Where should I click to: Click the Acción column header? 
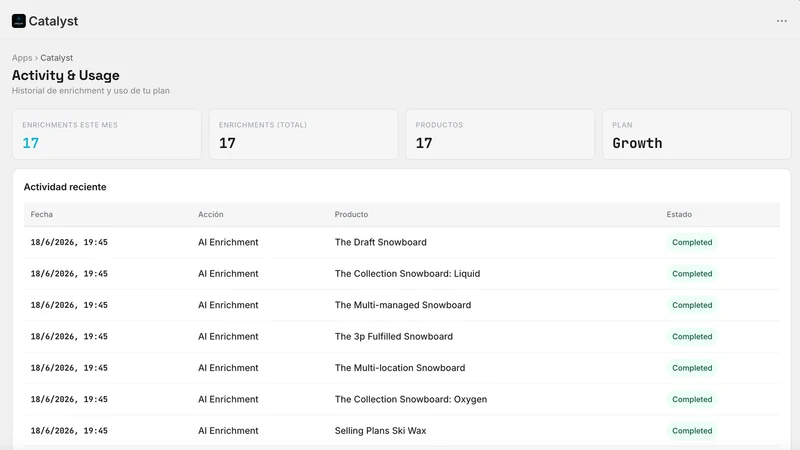[211, 214]
